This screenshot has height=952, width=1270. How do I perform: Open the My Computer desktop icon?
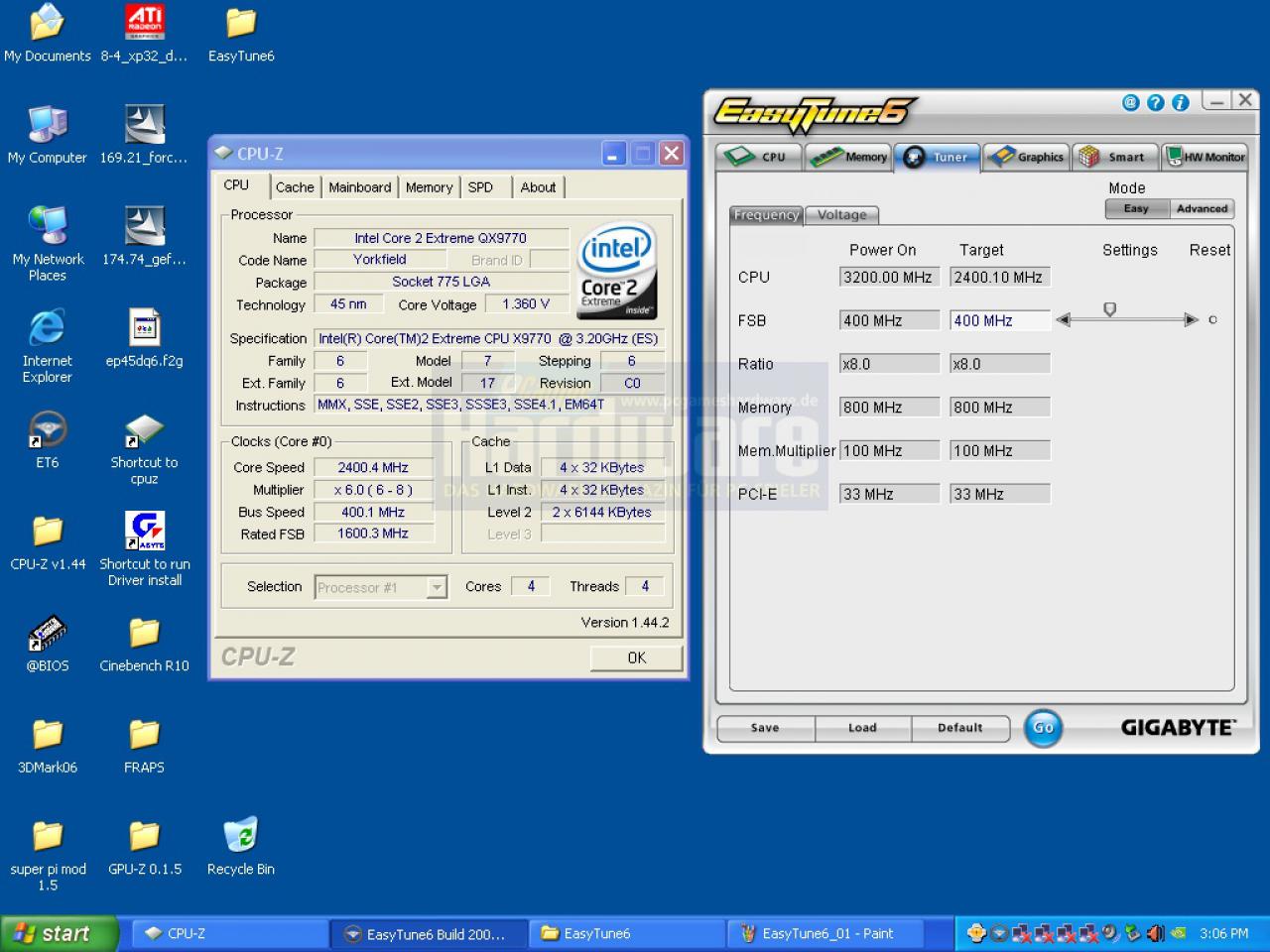coord(47,136)
